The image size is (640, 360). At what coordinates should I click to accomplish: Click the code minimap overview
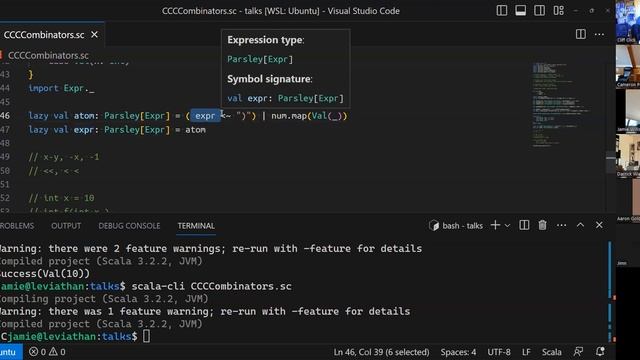coord(561,104)
